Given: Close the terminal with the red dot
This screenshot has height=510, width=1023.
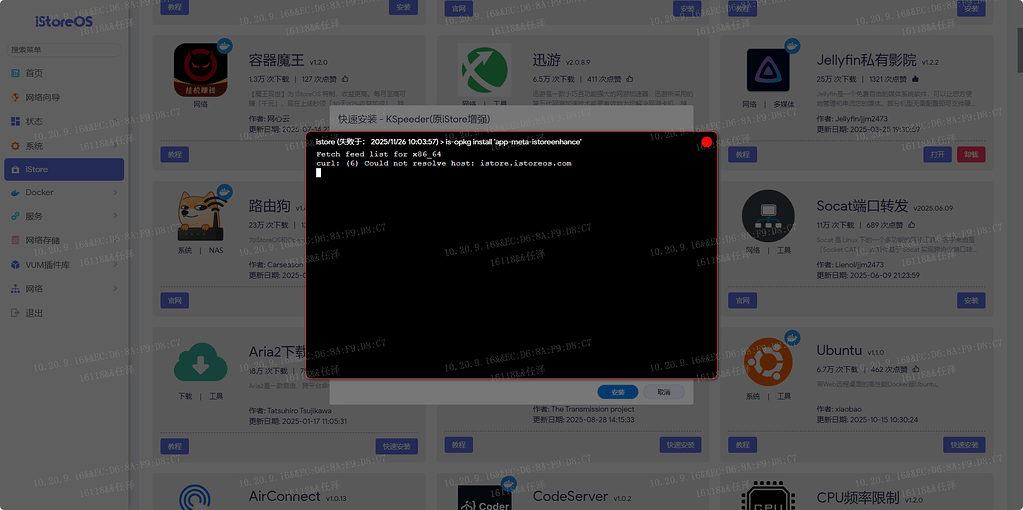Looking at the screenshot, I should click(707, 142).
